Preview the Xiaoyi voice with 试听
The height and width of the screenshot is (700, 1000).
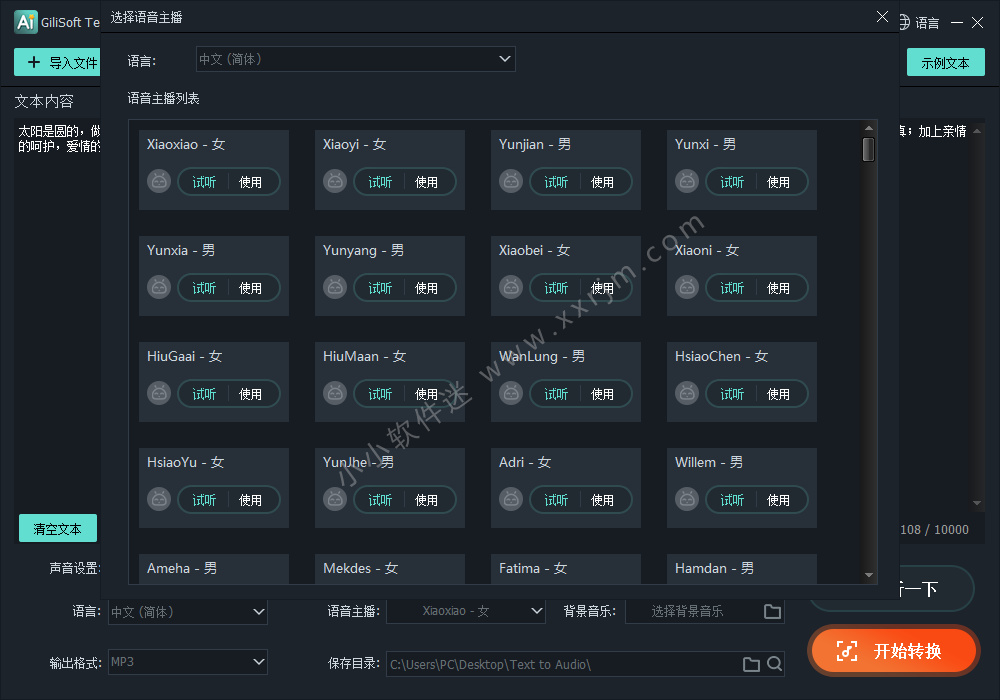[380, 182]
